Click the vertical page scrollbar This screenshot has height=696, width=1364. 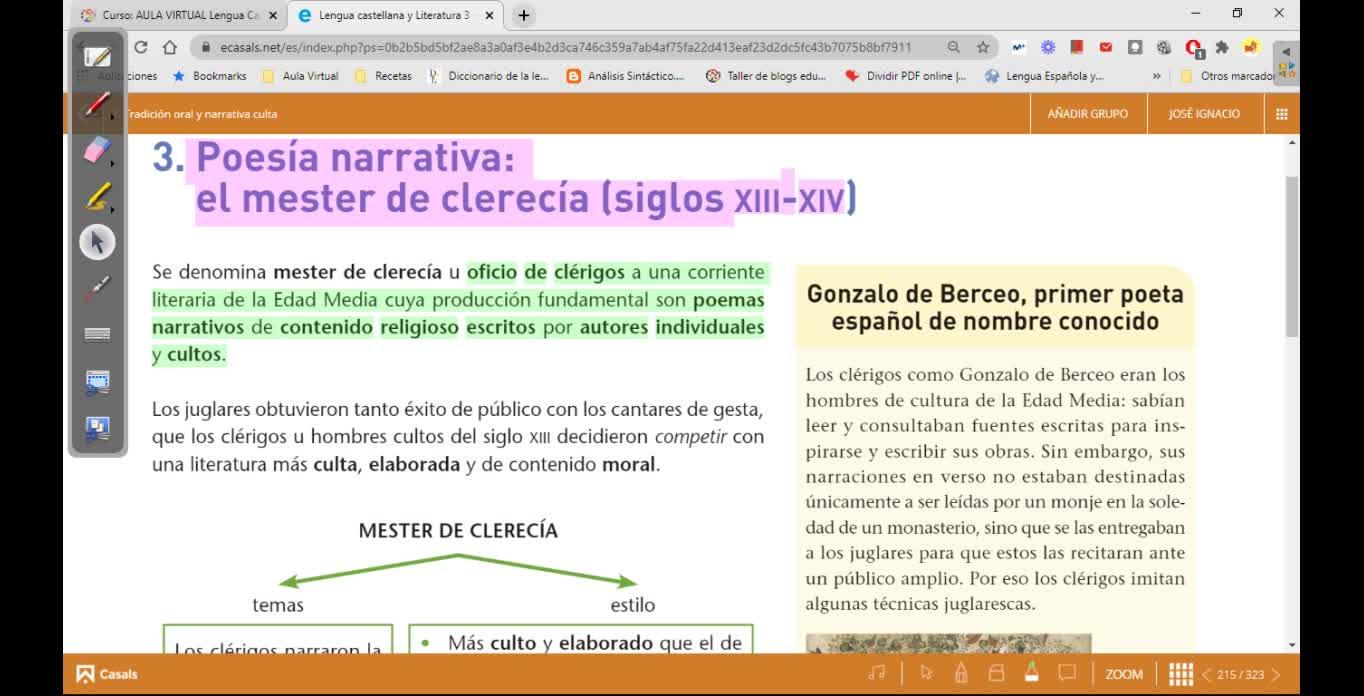point(1292,256)
